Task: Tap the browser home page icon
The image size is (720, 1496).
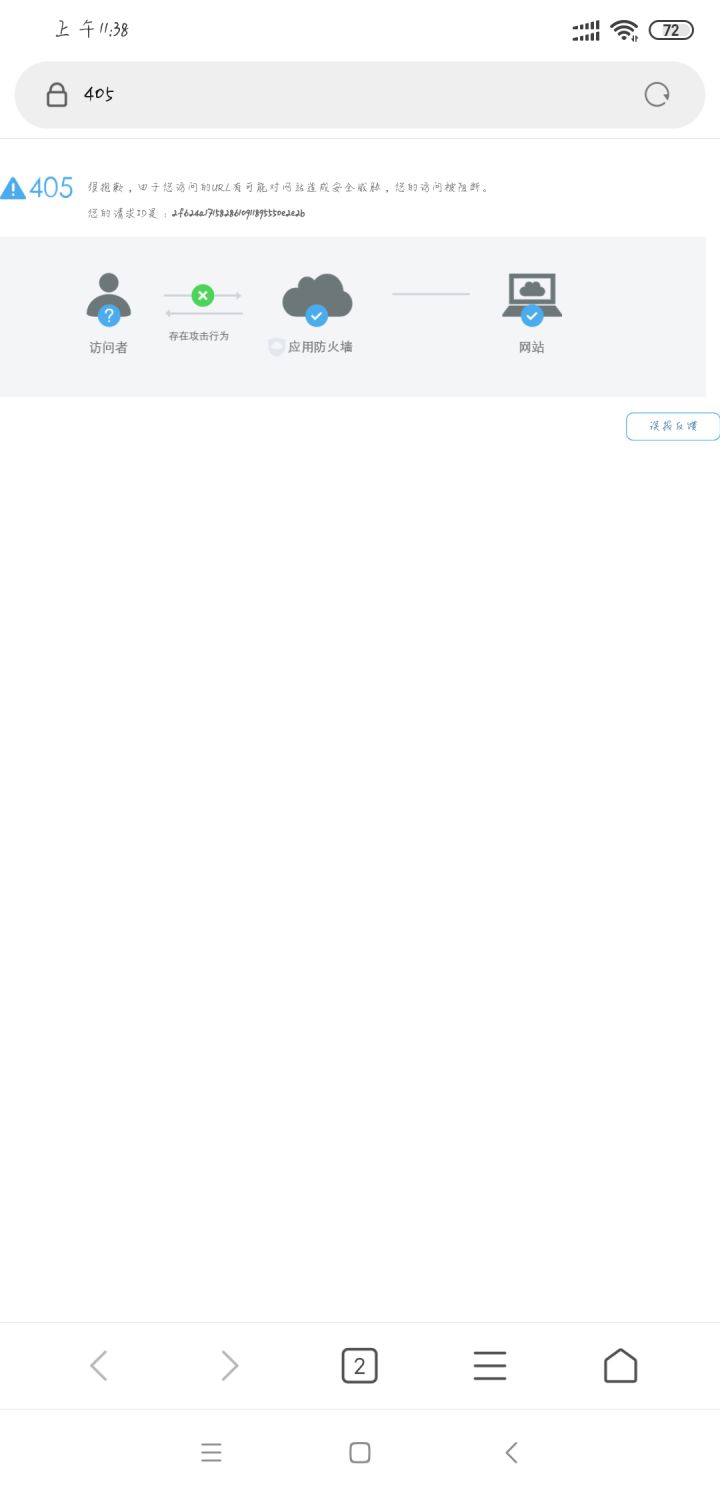Action: [620, 1366]
